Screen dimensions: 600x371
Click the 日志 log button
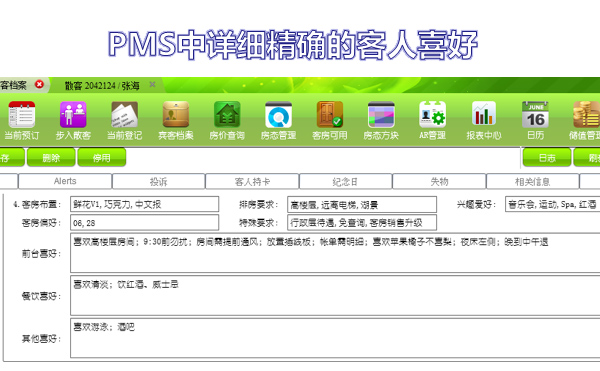pyautogui.click(x=547, y=158)
